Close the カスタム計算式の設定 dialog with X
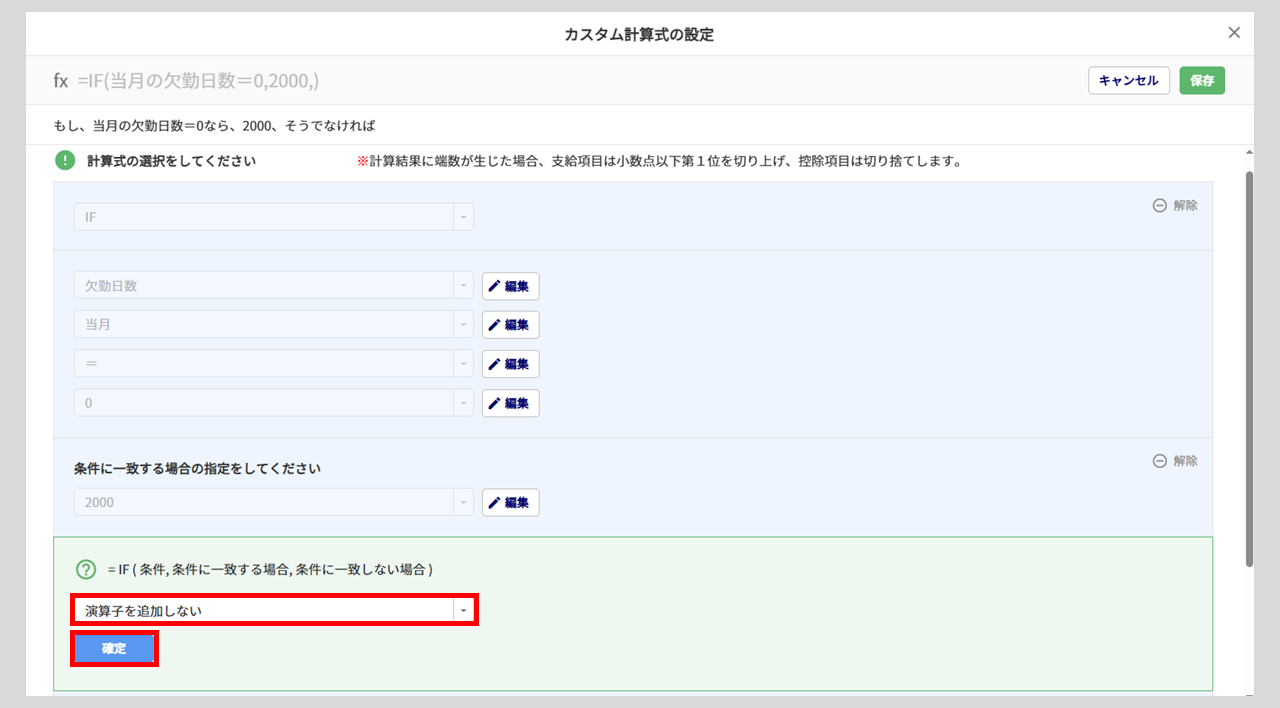The height and width of the screenshot is (708, 1280). coord(1234,33)
